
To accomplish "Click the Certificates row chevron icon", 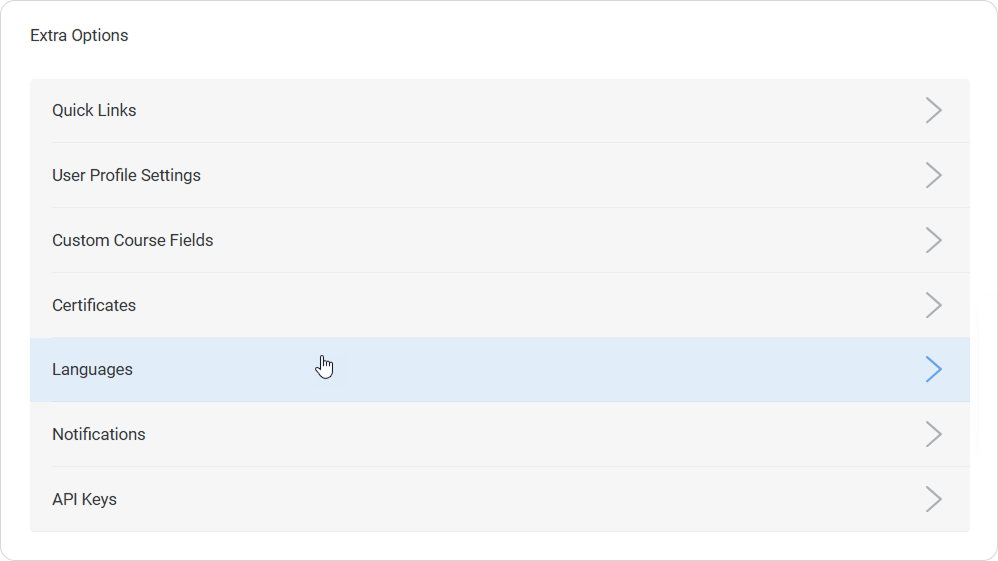I will (933, 305).
